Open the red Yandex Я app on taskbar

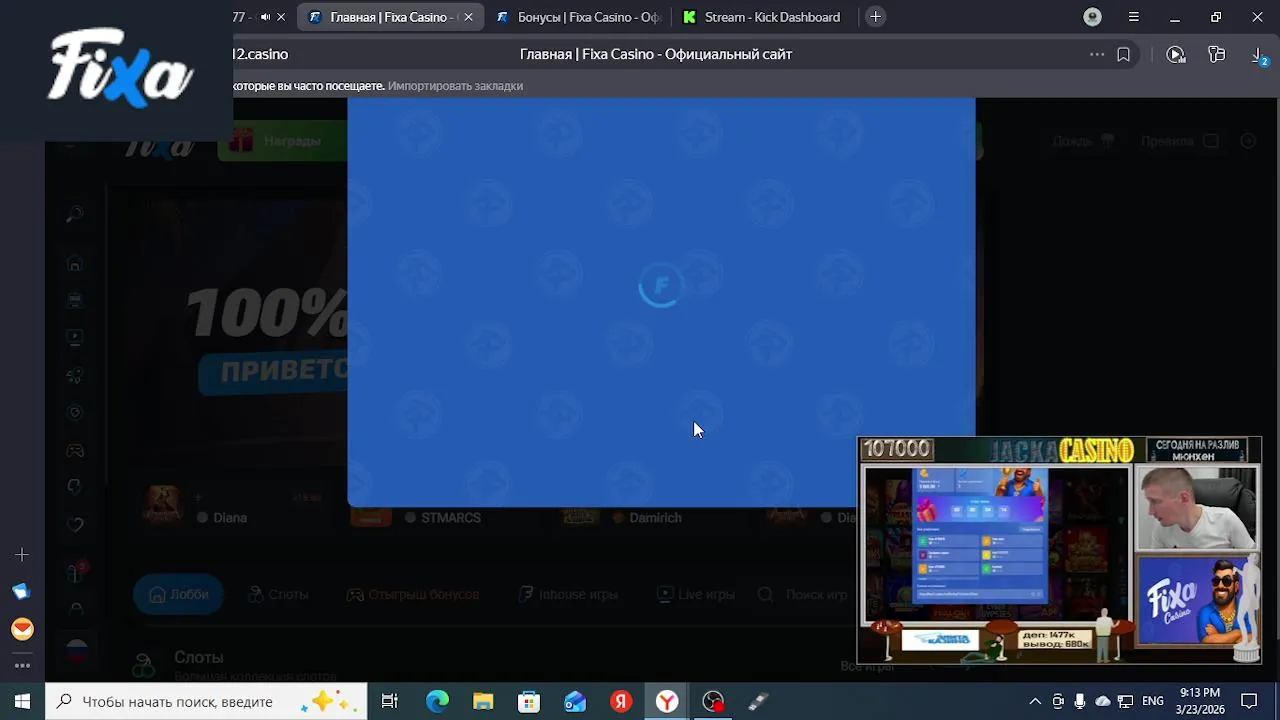pos(621,701)
